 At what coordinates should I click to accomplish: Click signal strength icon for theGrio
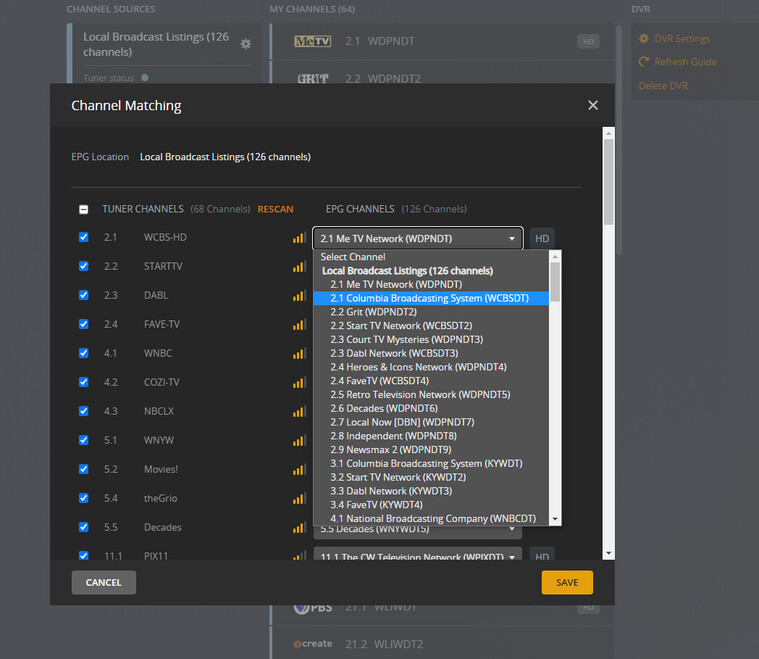coord(299,499)
